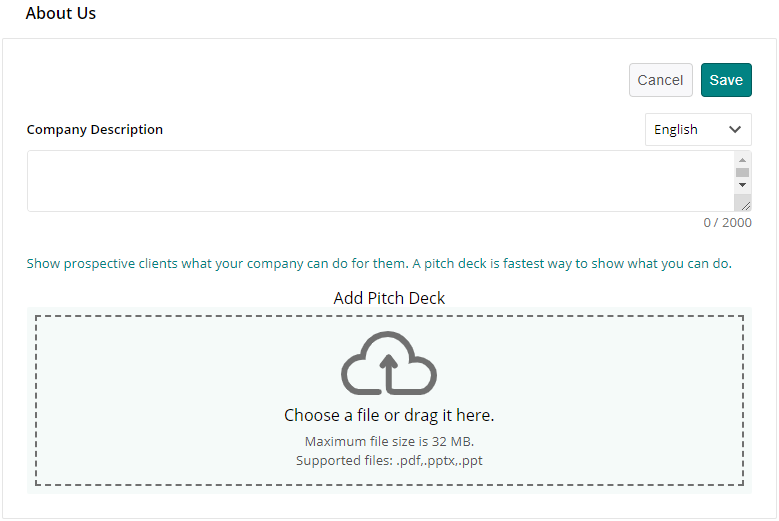Screen dimensions: 779x521
Task: Click the Company Description label
Action: tap(95, 129)
